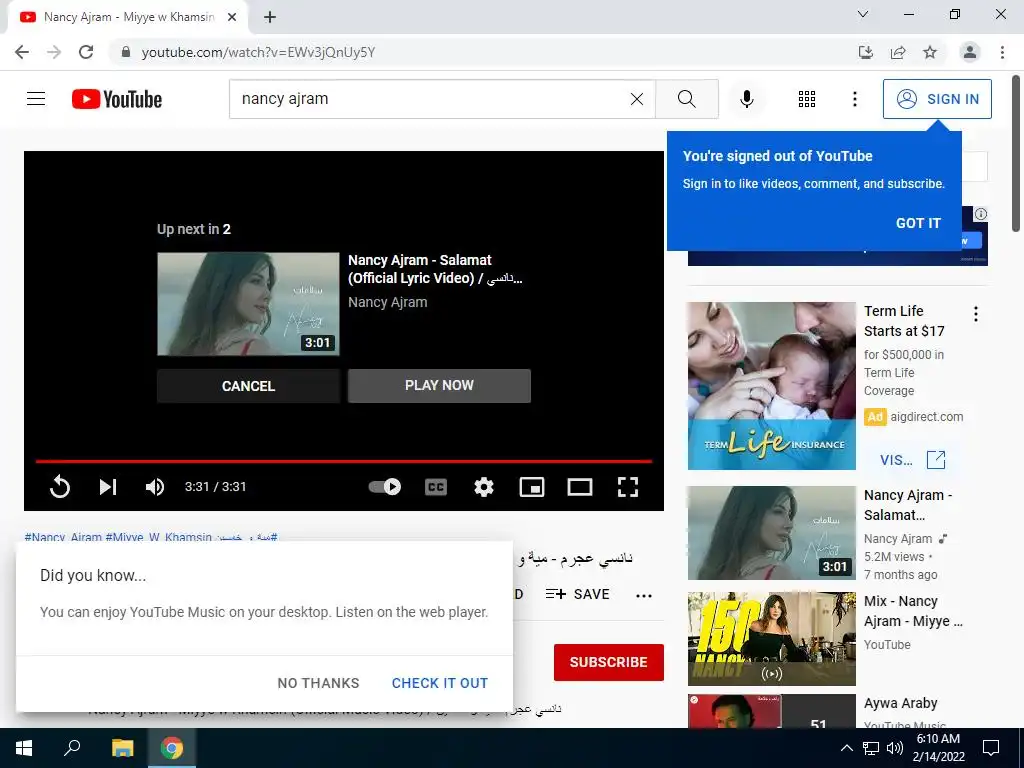The height and width of the screenshot is (768, 1024).
Task: Open the Chrome profile avatar
Action: (x=970, y=52)
